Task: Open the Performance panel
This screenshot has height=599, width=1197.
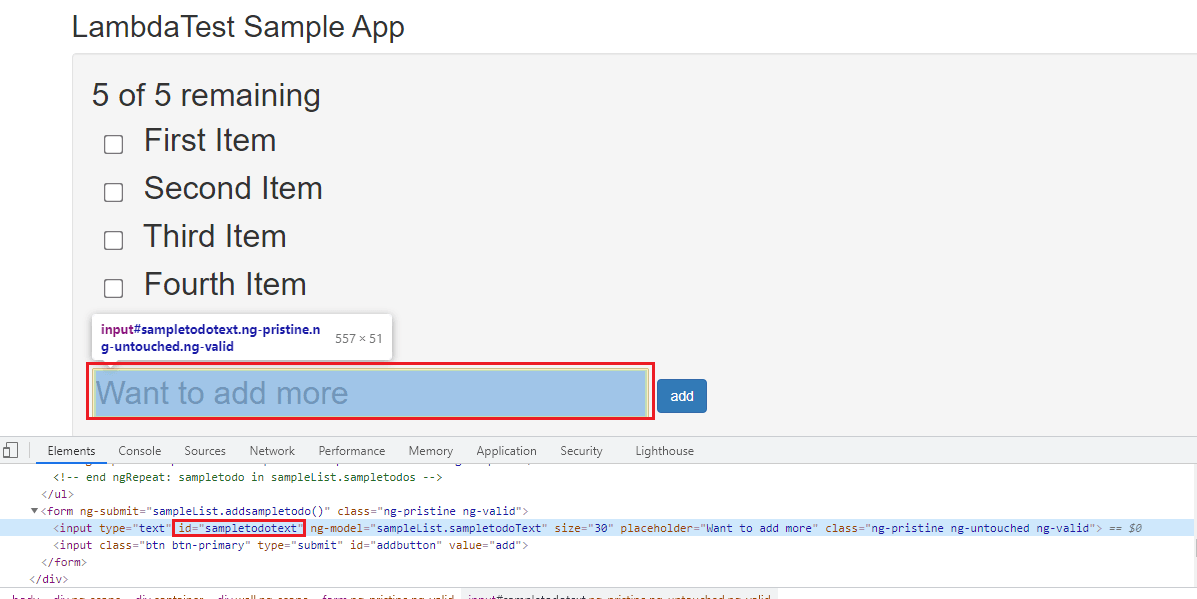Action: coord(351,450)
